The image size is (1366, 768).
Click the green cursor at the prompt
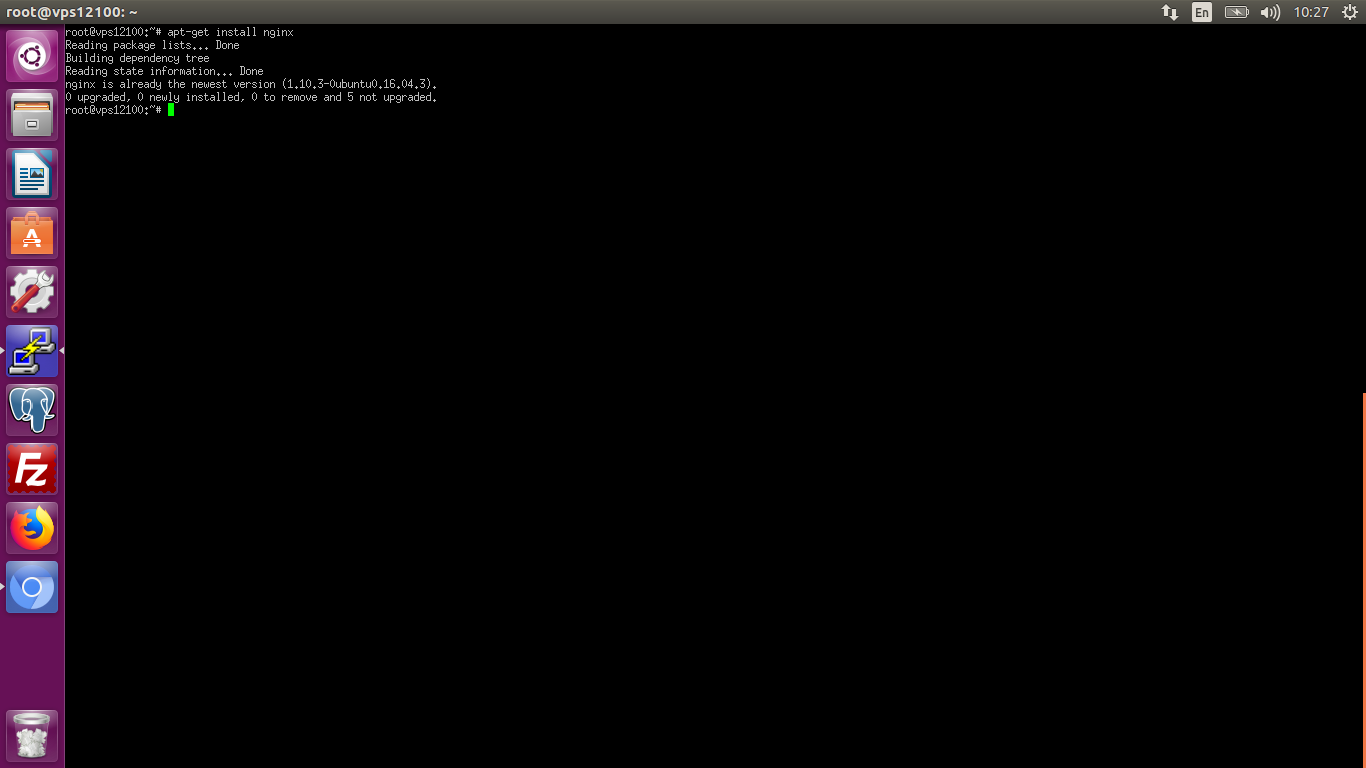tap(171, 110)
